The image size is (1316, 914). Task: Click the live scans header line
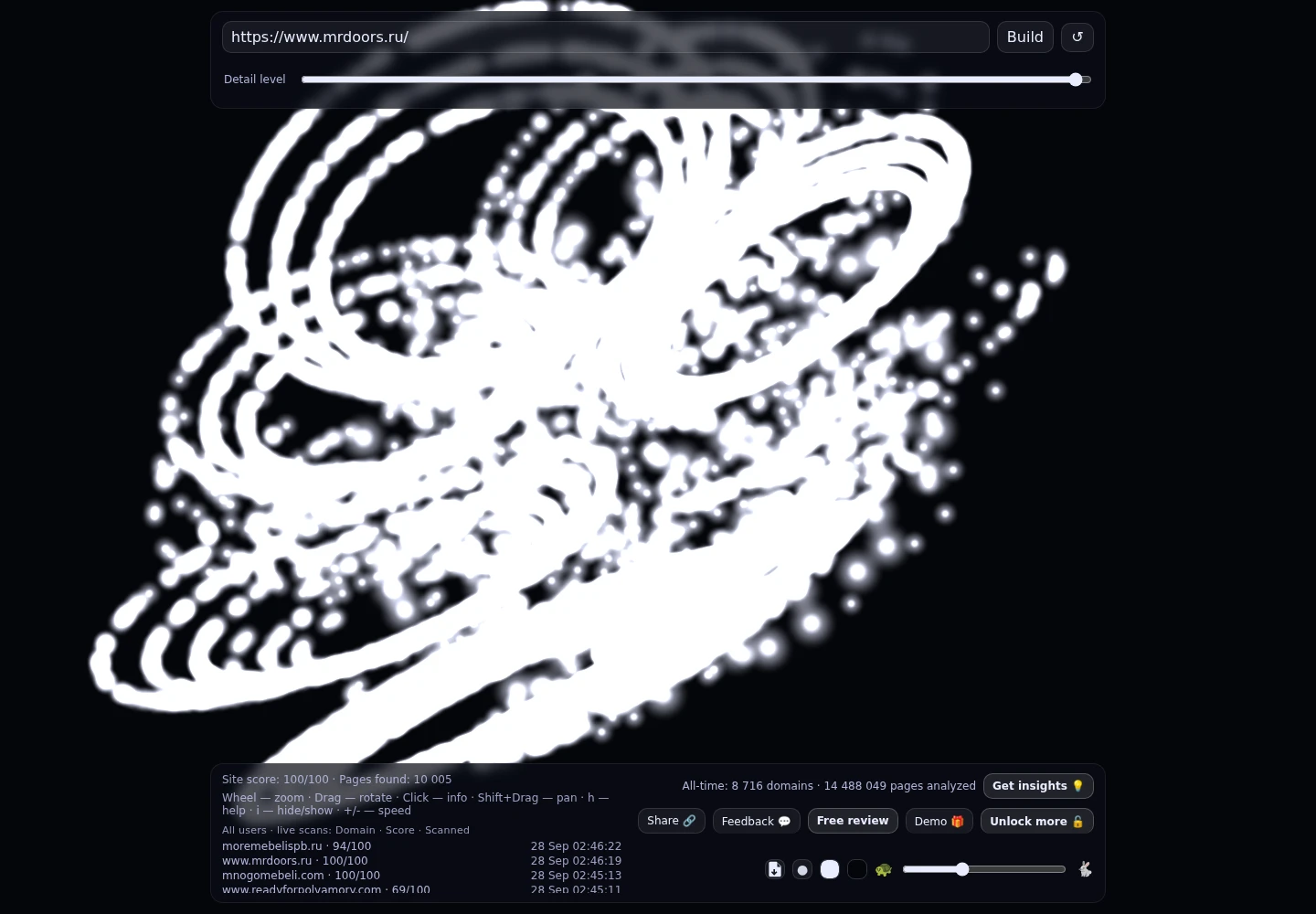point(345,830)
